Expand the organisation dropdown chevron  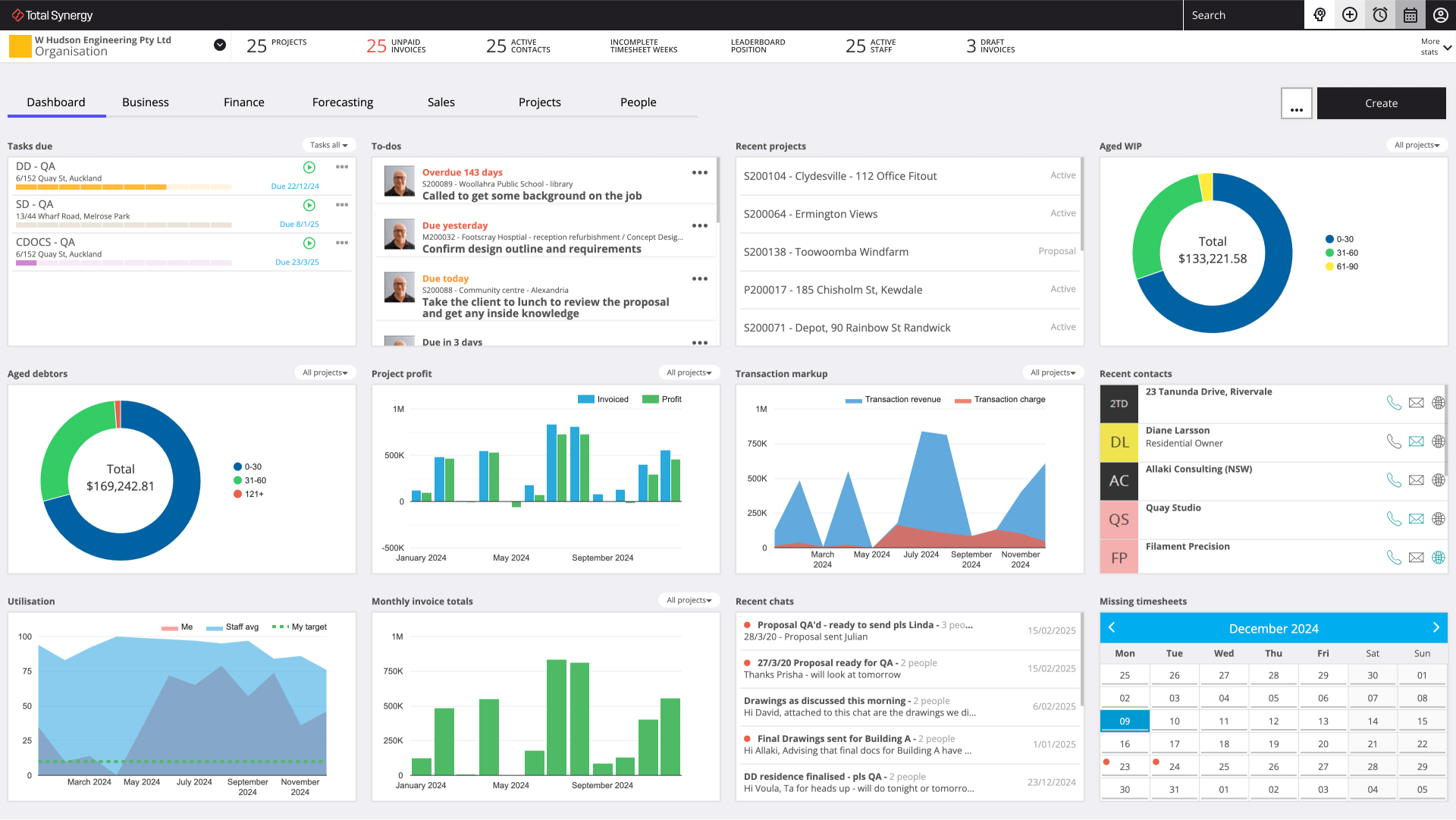(221, 45)
